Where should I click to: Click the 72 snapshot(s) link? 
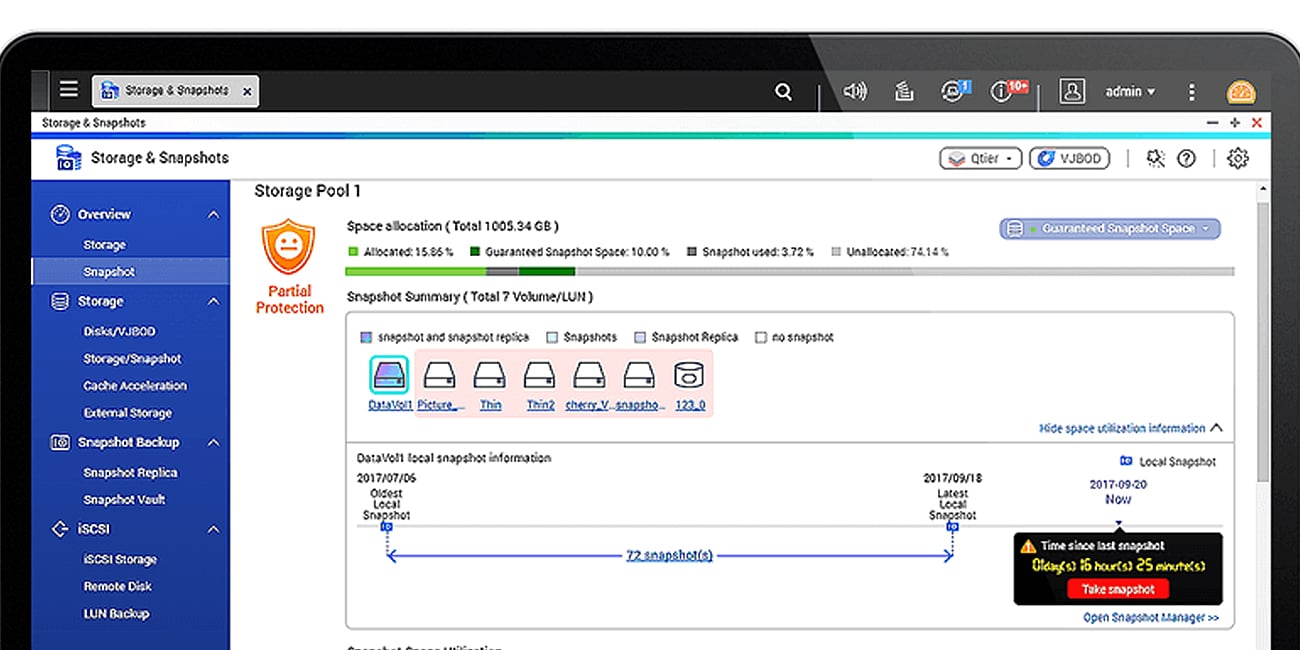(669, 555)
